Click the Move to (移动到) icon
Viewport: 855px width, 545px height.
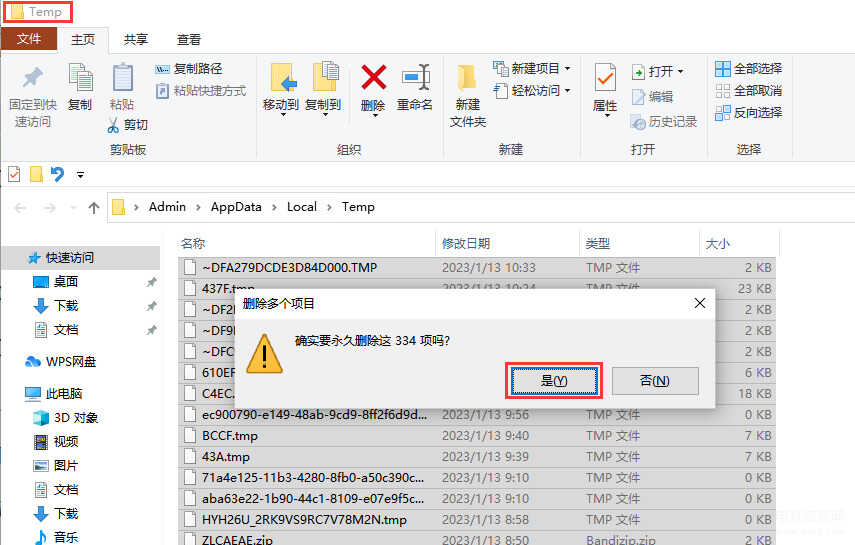tap(283, 77)
